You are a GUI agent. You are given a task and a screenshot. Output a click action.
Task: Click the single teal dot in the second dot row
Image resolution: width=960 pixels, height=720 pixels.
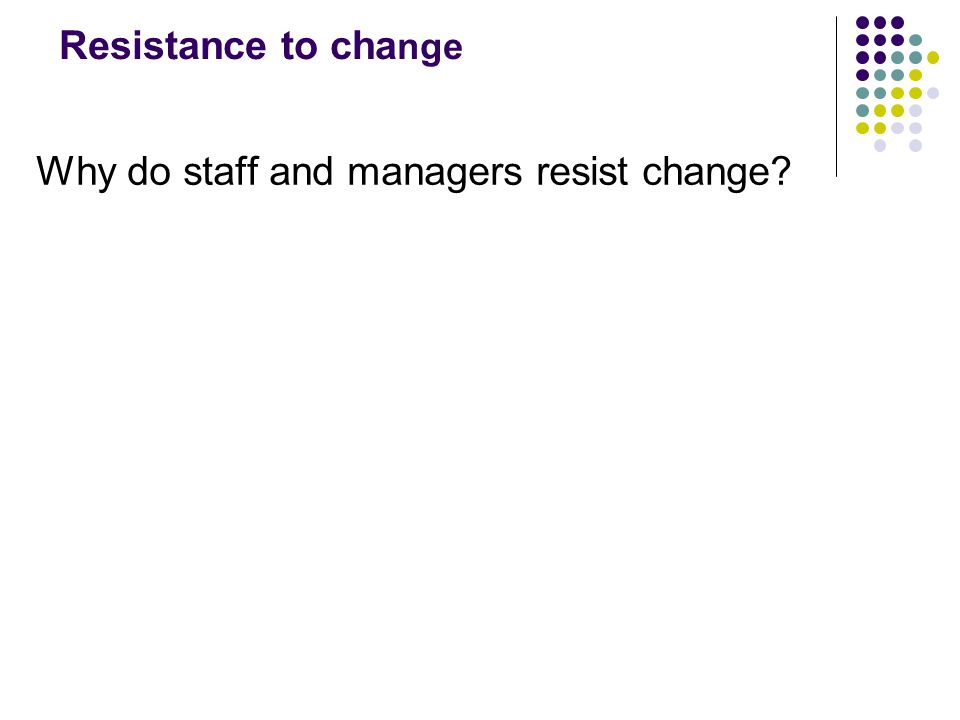point(915,40)
